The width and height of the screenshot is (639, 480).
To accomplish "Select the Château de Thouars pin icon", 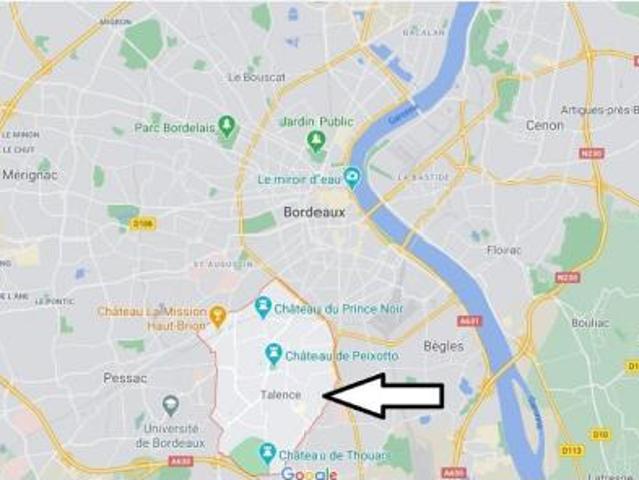I will [x=268, y=454].
